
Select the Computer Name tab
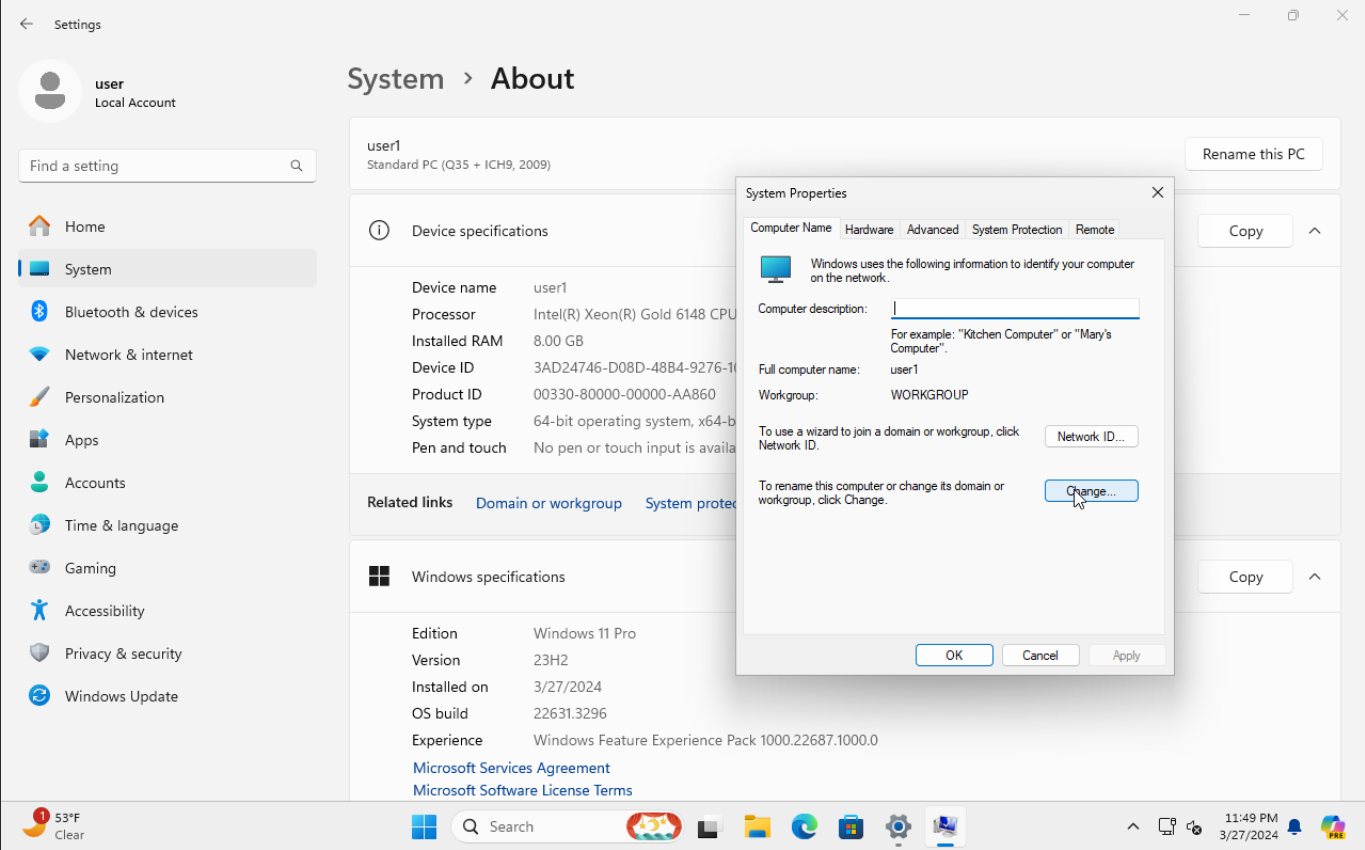tap(791, 228)
